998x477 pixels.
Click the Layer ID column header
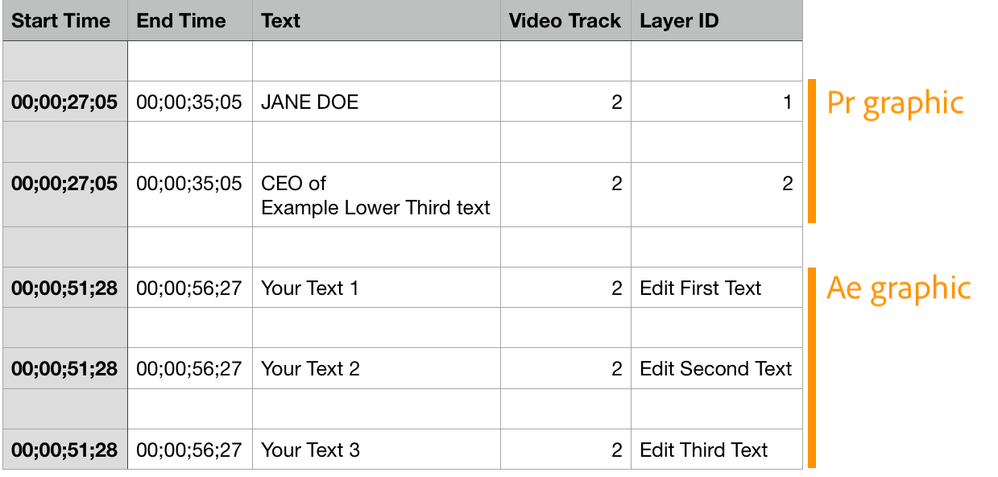tap(679, 20)
